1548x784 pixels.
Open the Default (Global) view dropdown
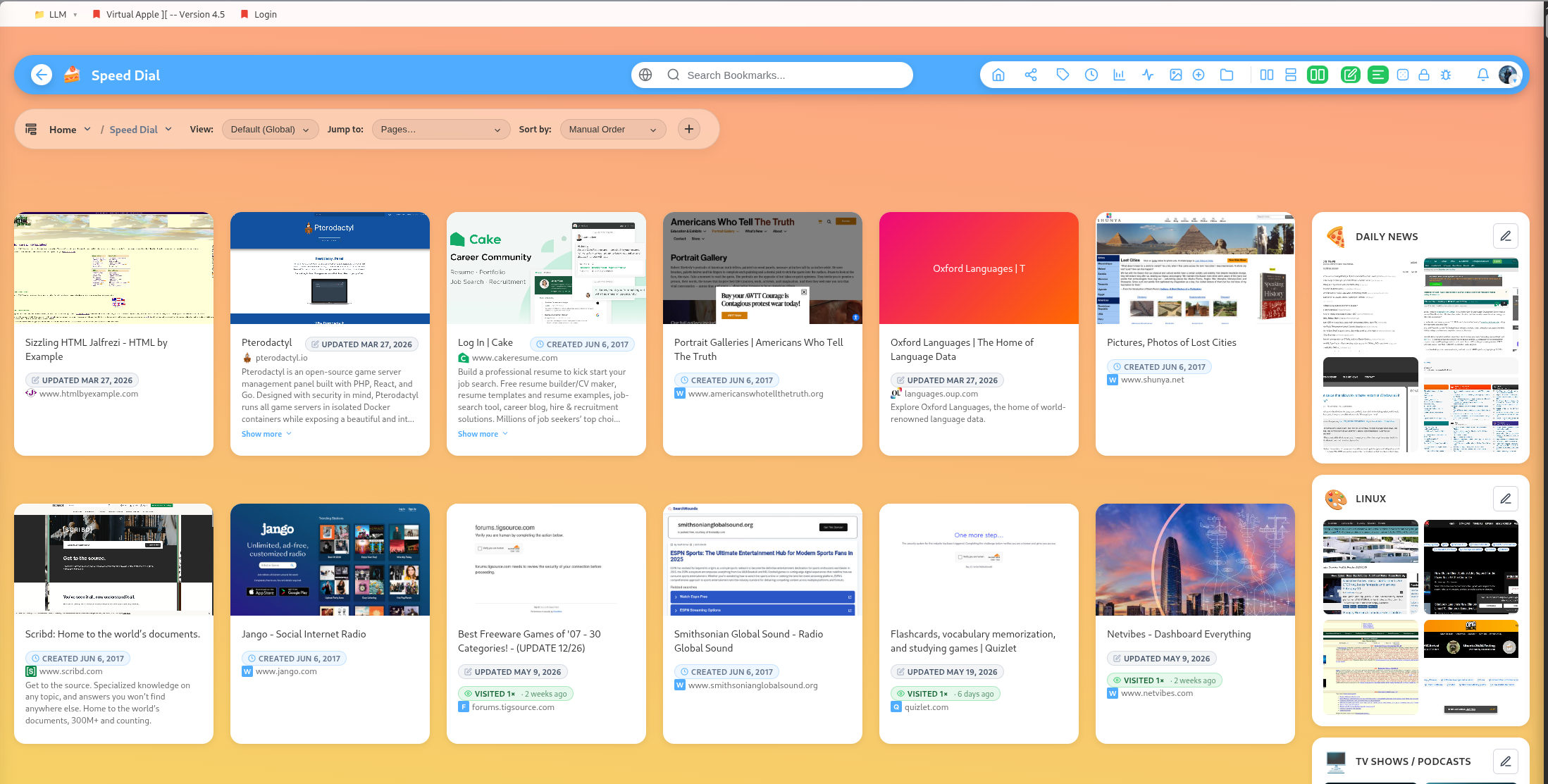pyautogui.click(x=270, y=129)
